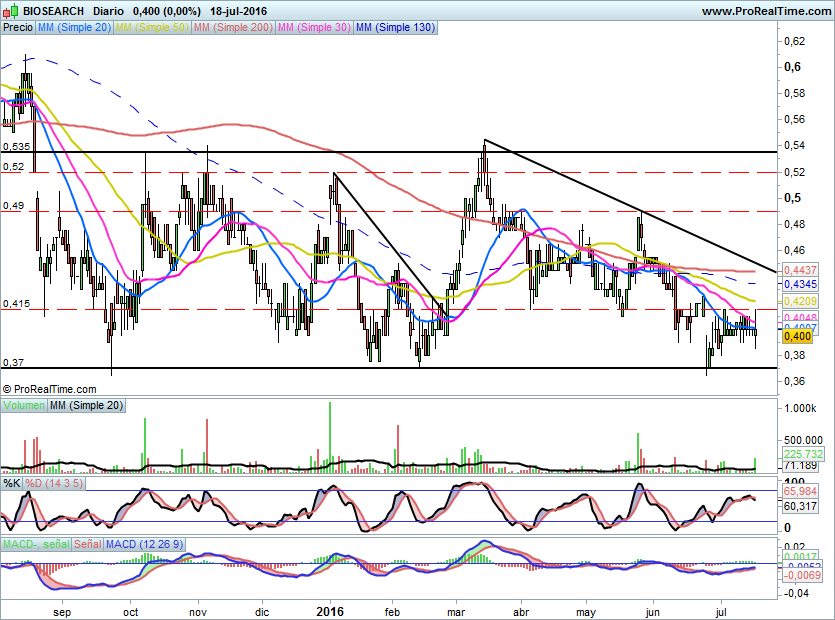
Task: Click the MM (Simple 200) indicator label
Action: 232,28
